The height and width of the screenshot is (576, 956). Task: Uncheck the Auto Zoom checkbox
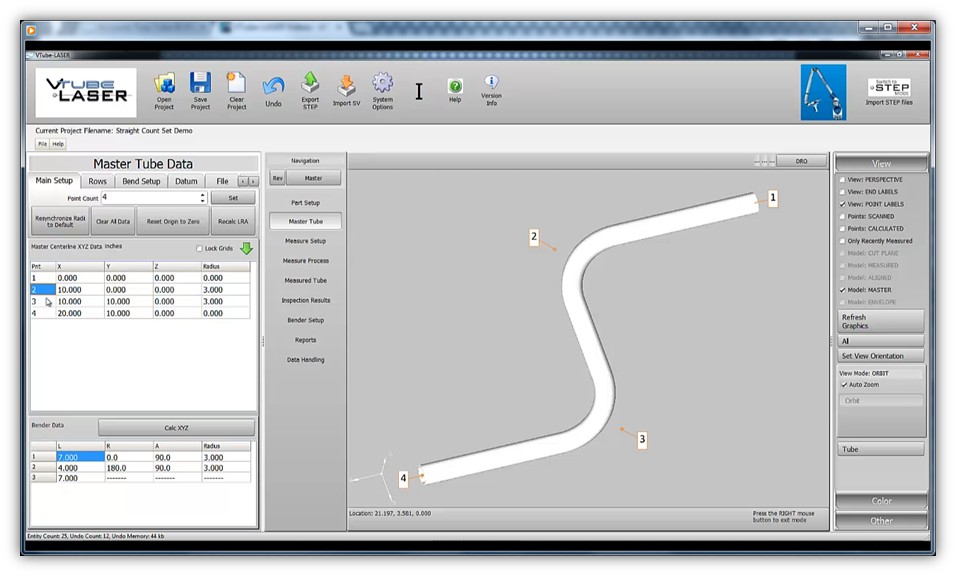click(x=843, y=385)
